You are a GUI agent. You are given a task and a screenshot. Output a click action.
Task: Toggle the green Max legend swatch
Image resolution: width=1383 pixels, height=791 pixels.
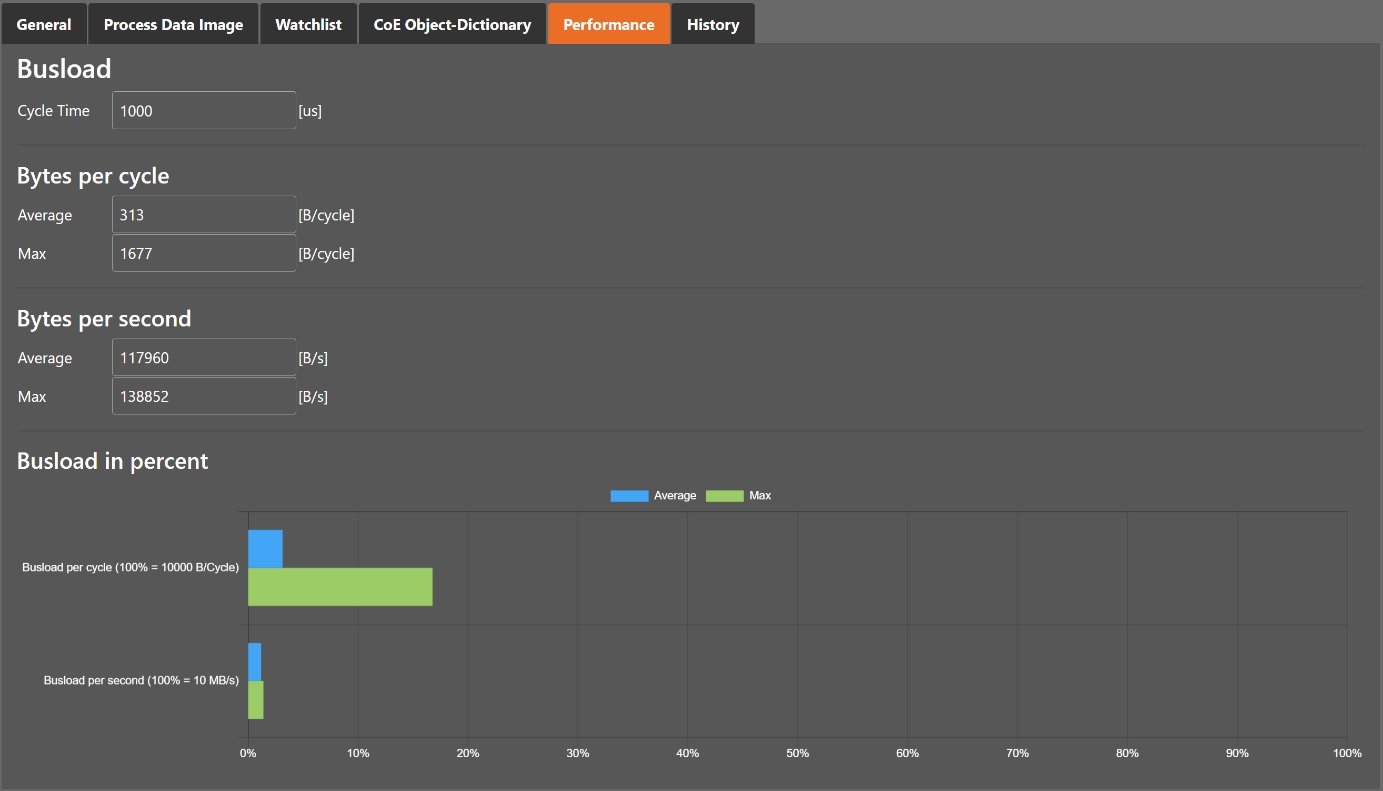tap(725, 496)
